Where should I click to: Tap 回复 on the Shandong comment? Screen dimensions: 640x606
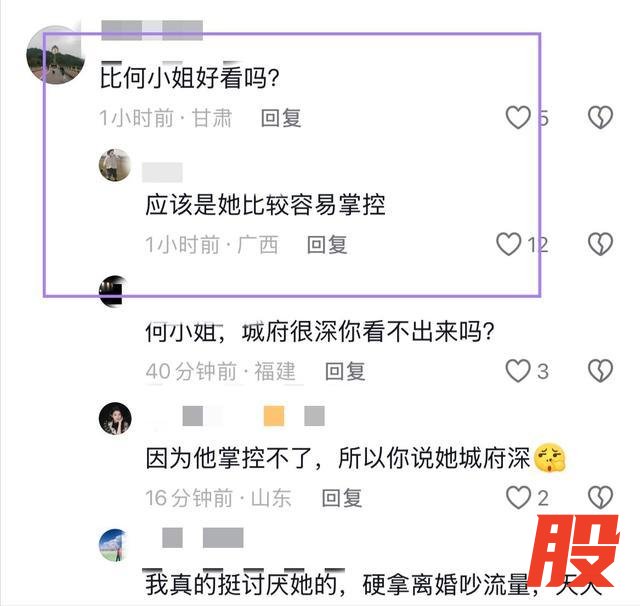(x=342, y=498)
